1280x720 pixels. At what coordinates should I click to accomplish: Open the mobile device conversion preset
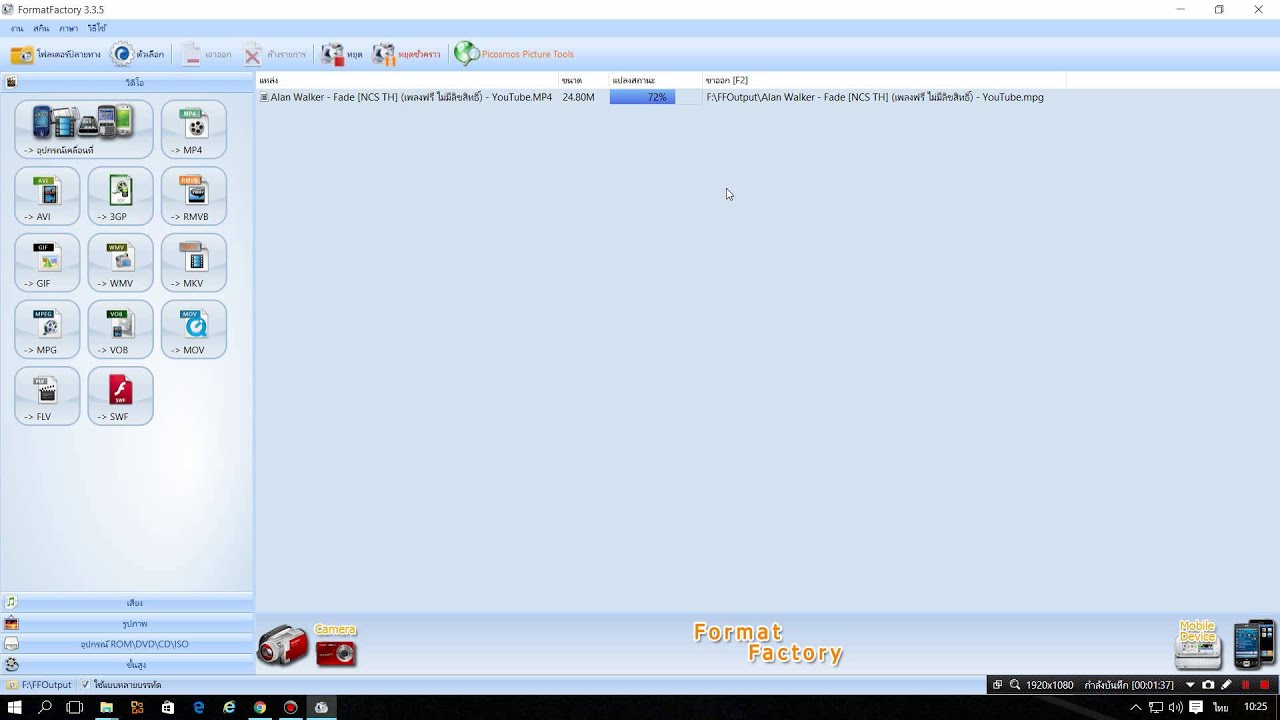(x=84, y=129)
